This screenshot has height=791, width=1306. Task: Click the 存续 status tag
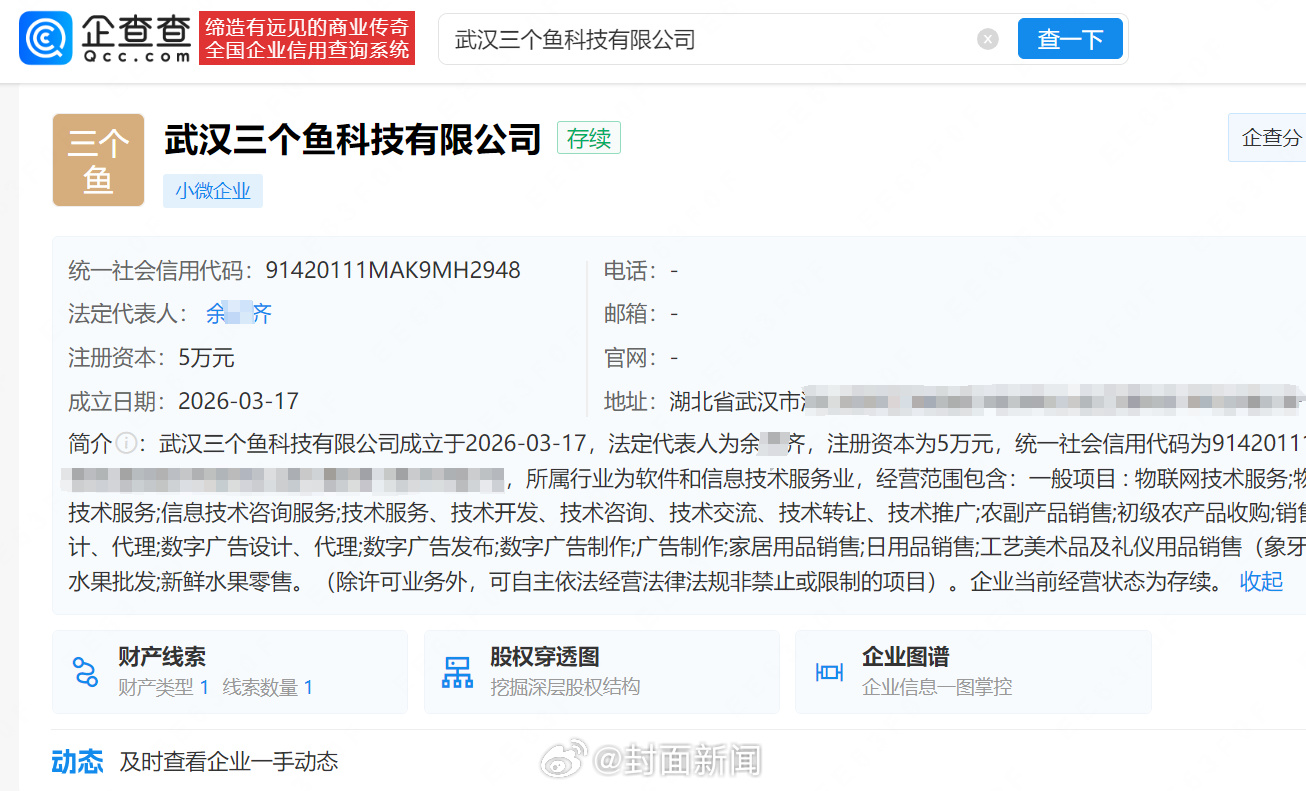click(589, 138)
